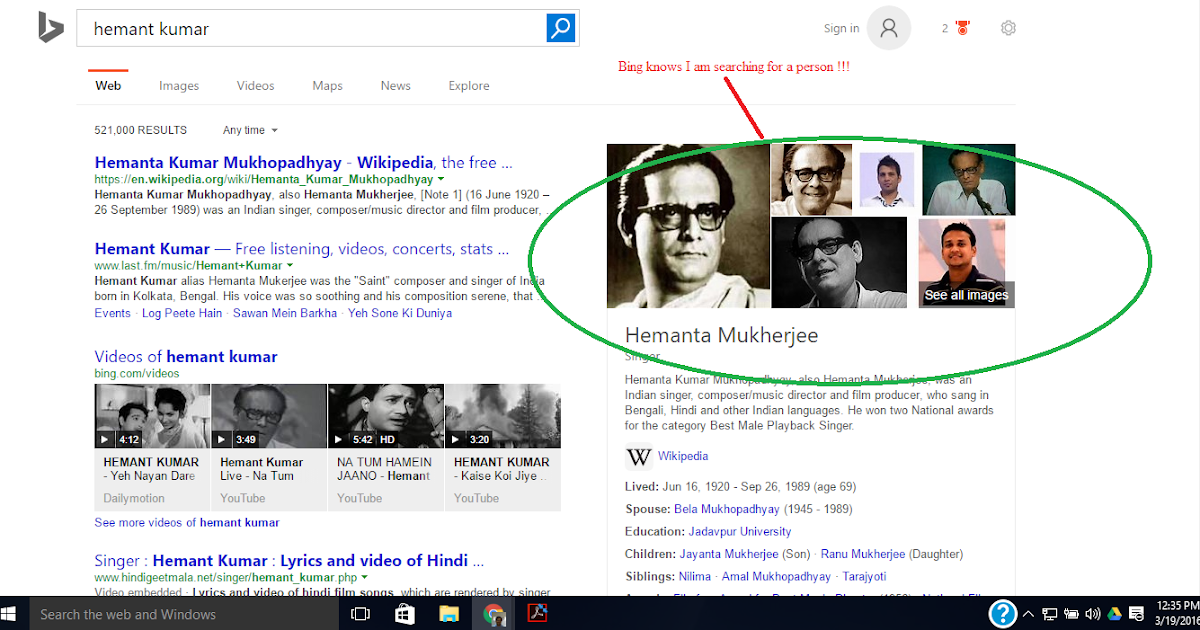Click the Bing logo

click(51, 27)
